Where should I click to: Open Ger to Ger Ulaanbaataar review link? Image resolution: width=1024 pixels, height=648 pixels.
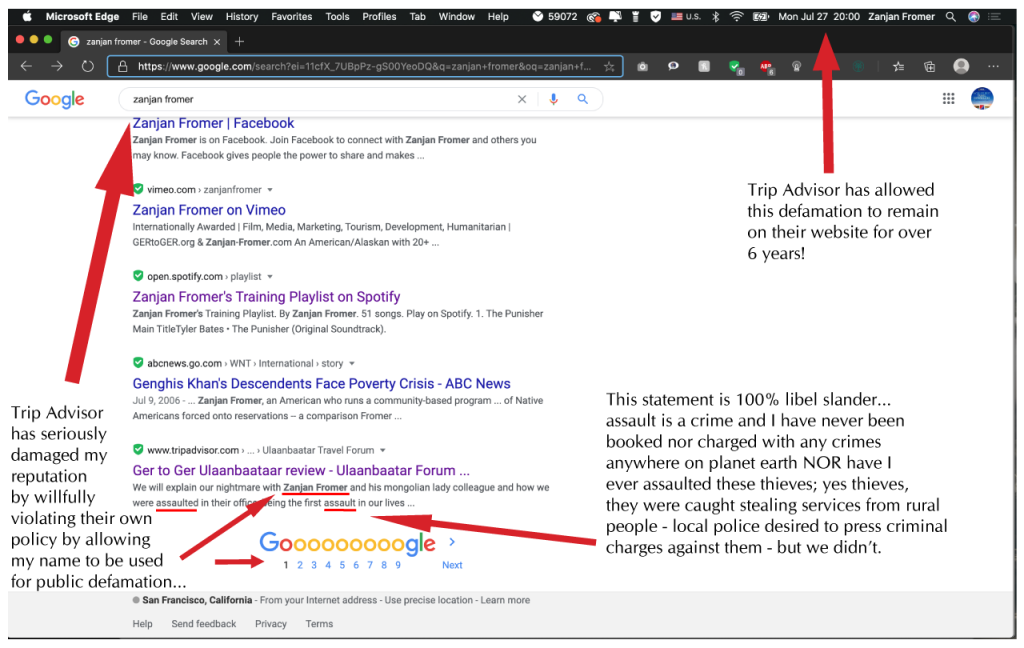[x=301, y=471]
